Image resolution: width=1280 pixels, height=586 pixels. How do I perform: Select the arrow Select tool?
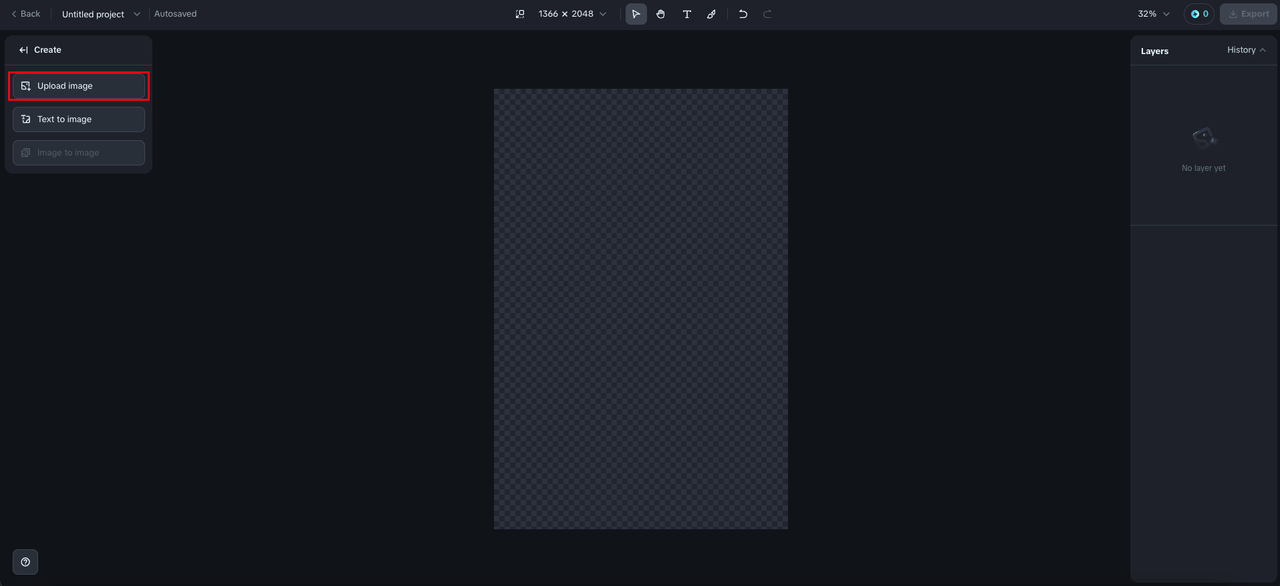[636, 14]
